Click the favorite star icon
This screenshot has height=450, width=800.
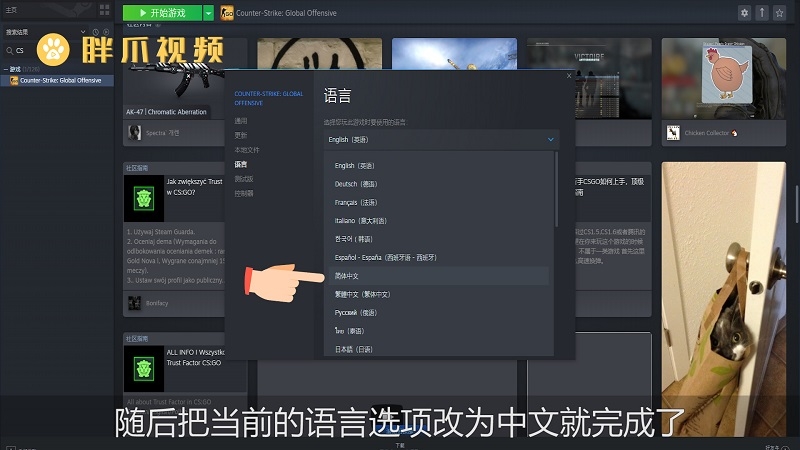(779, 13)
